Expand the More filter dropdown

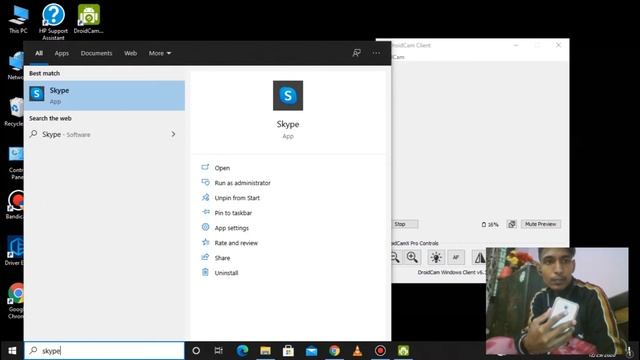pyautogui.click(x=160, y=53)
